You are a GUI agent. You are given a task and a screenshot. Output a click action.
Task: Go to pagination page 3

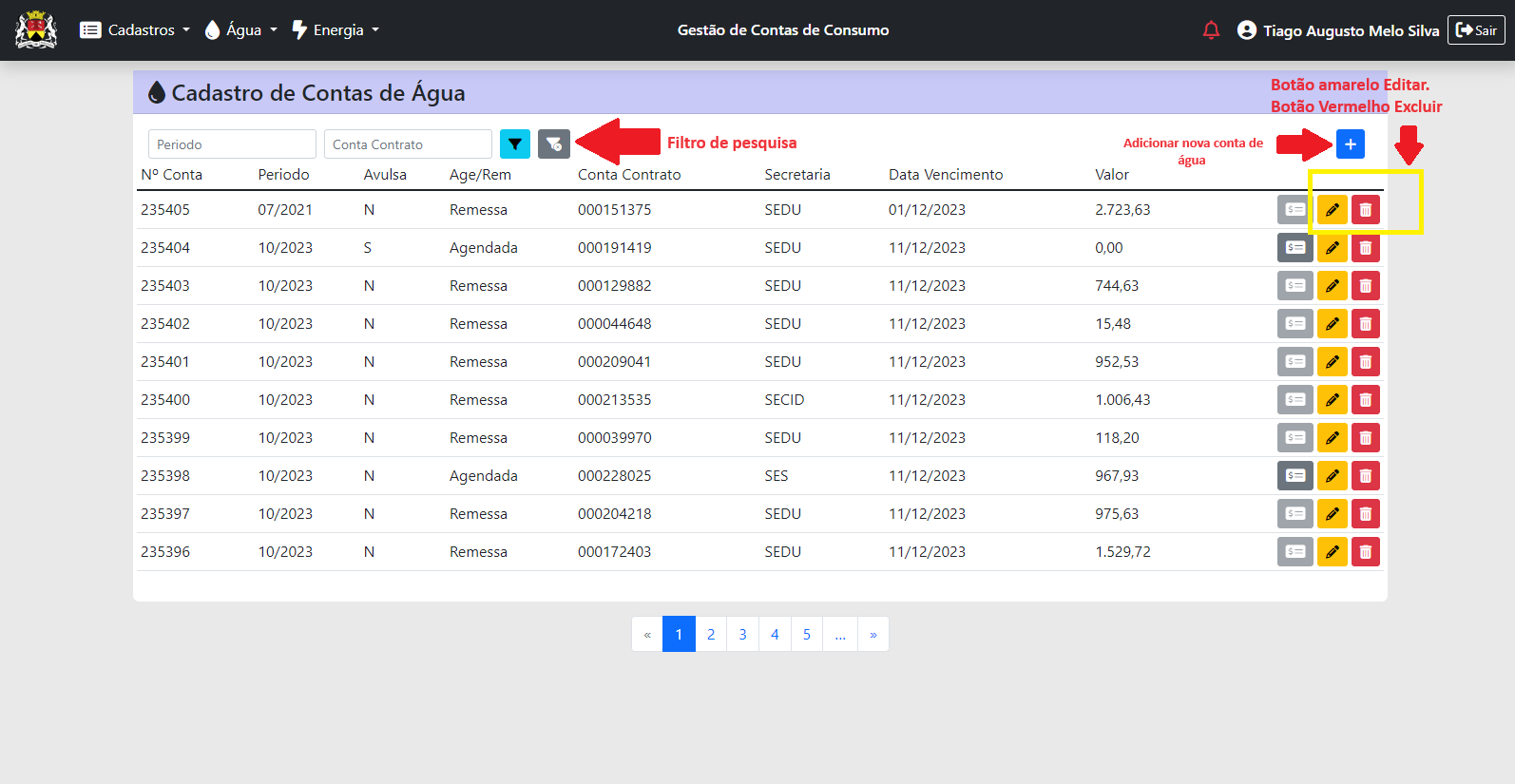[x=743, y=634]
